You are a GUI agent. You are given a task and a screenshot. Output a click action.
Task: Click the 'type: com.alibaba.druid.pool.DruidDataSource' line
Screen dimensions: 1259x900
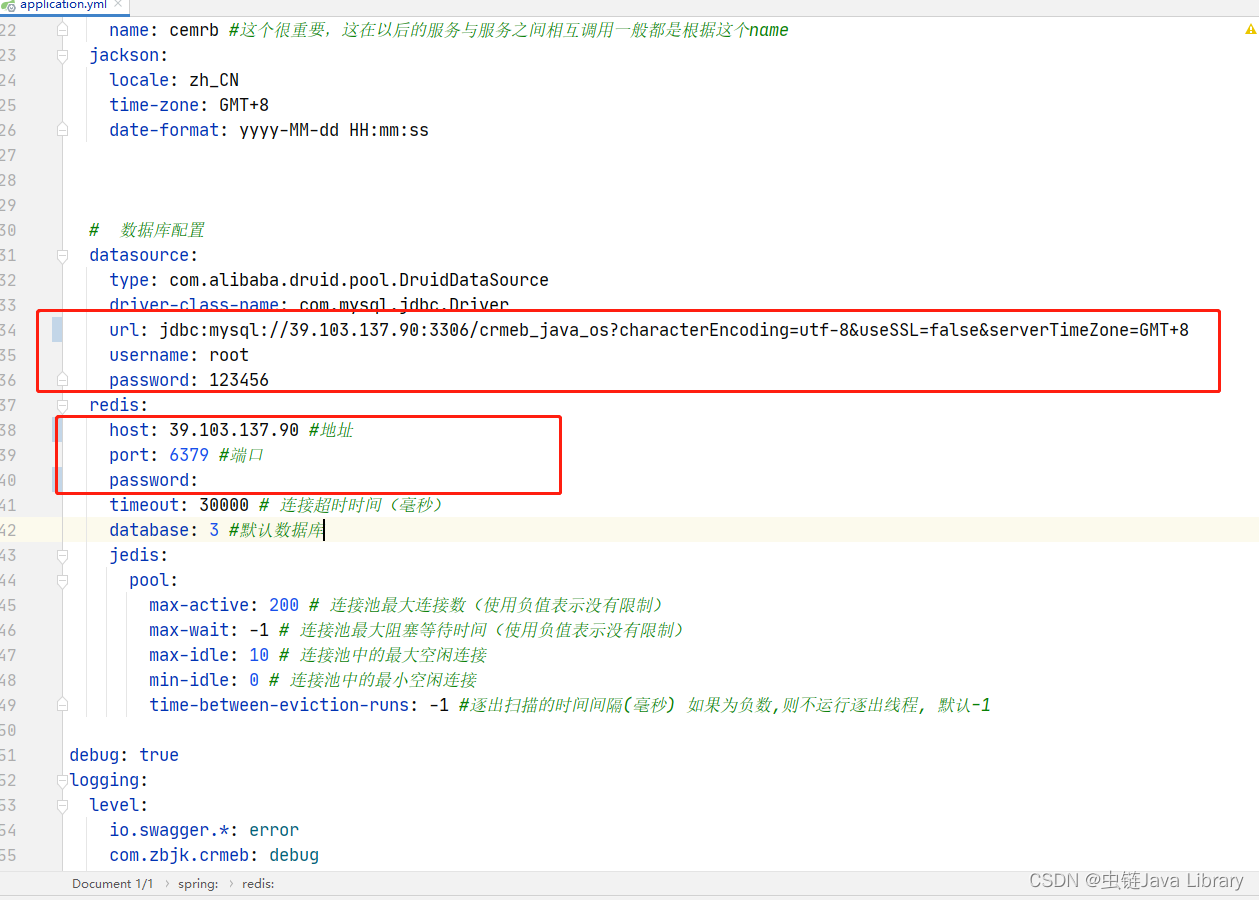click(329, 280)
